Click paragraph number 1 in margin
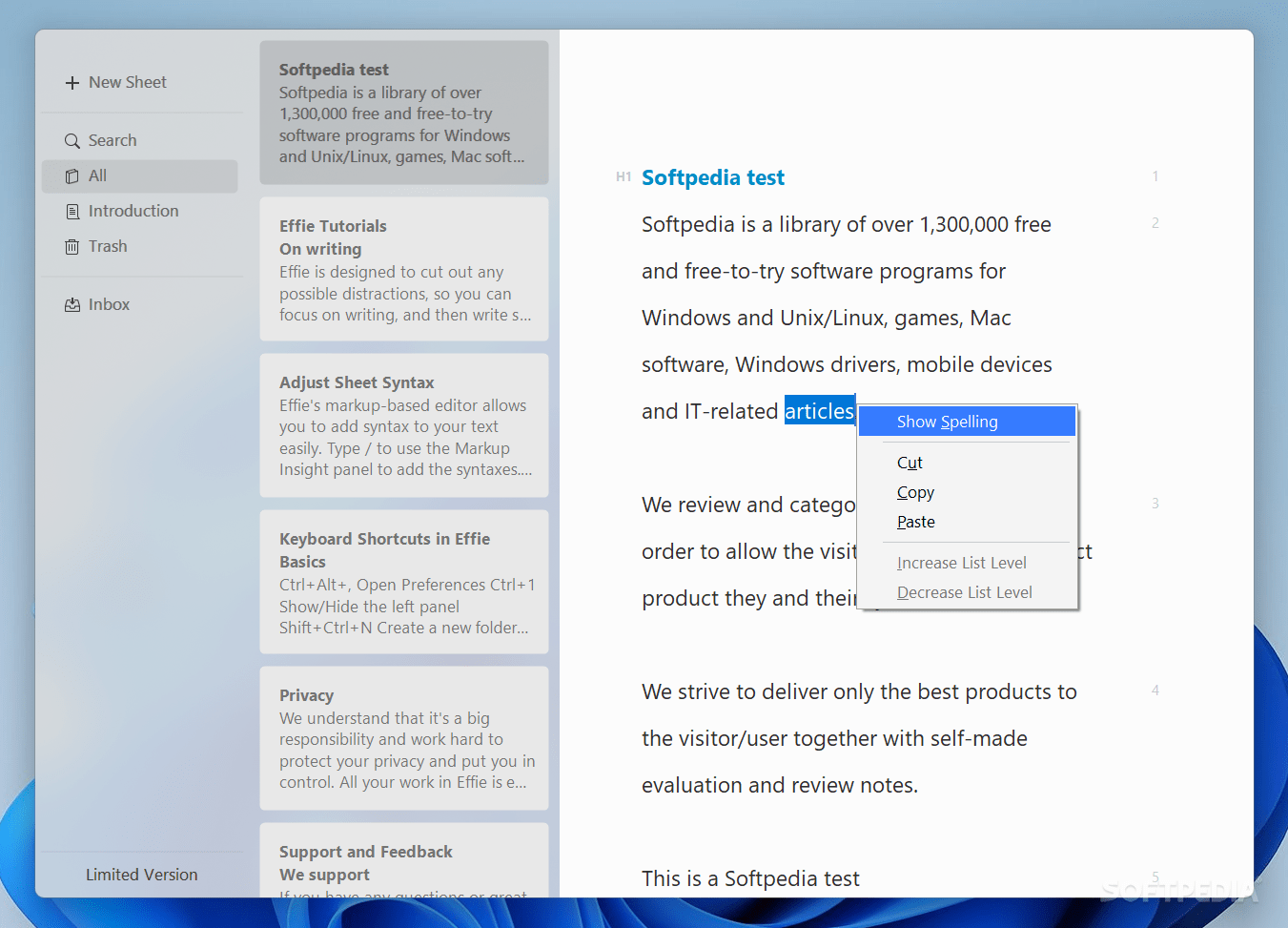 [x=1155, y=176]
